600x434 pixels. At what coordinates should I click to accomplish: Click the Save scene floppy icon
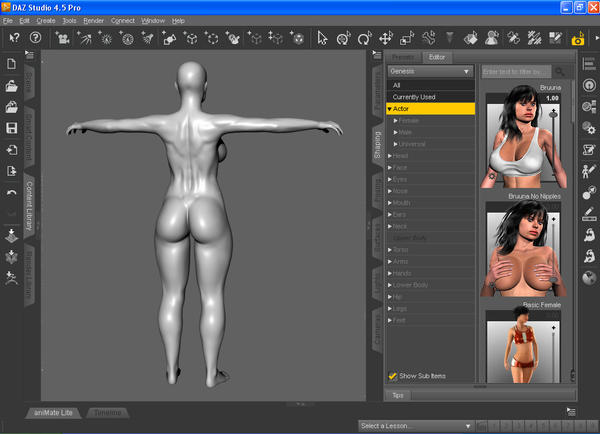tap(11, 129)
